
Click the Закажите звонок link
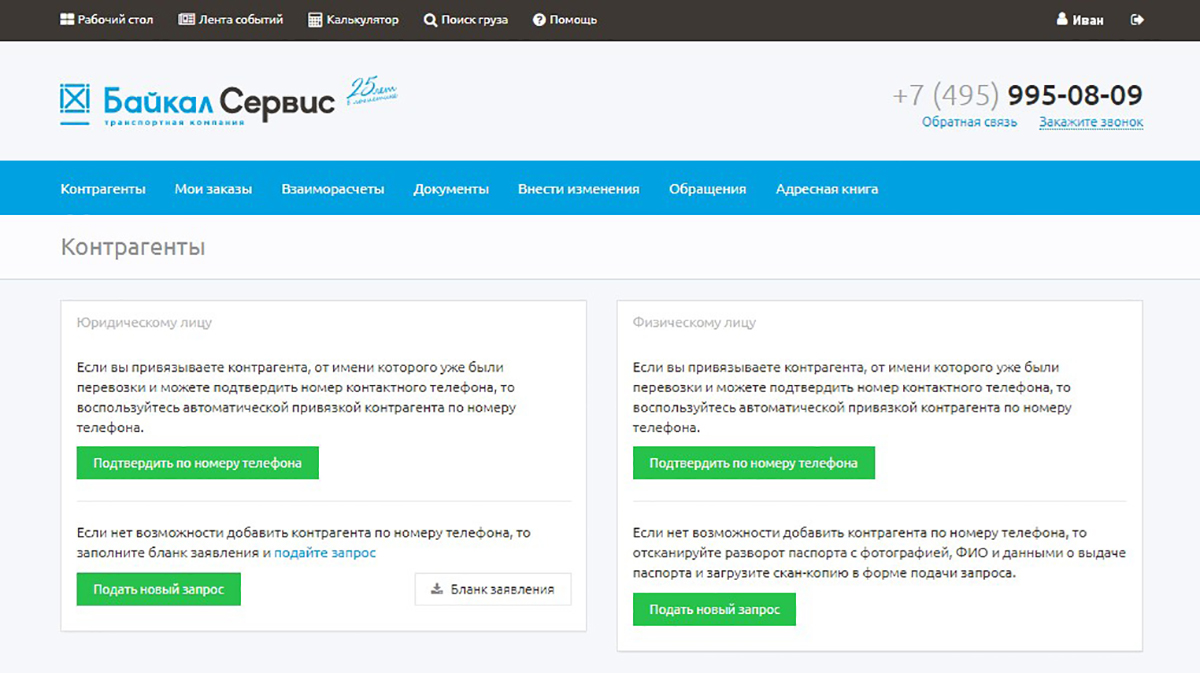pos(1091,122)
